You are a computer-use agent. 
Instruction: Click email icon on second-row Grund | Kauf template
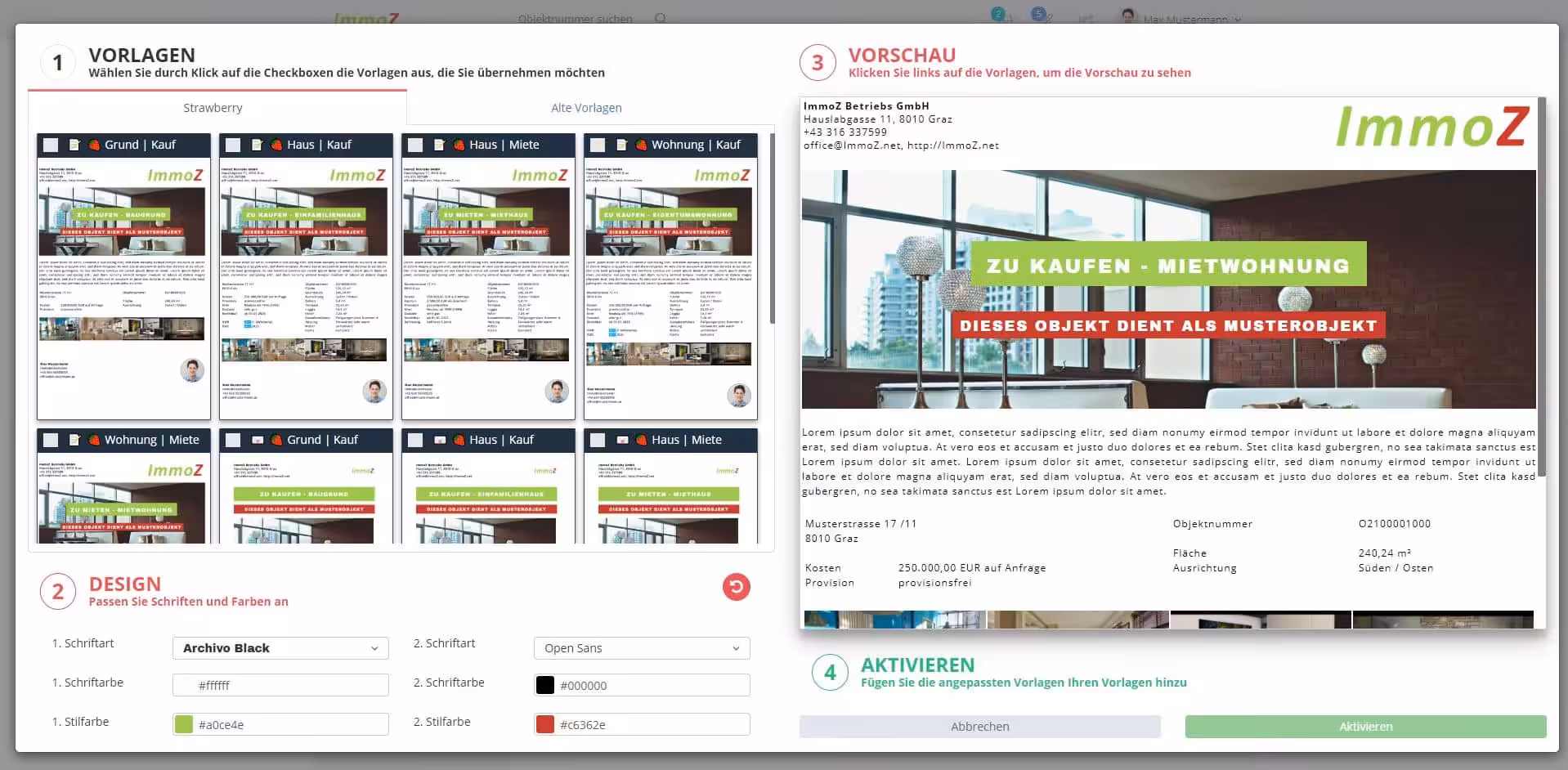point(258,440)
